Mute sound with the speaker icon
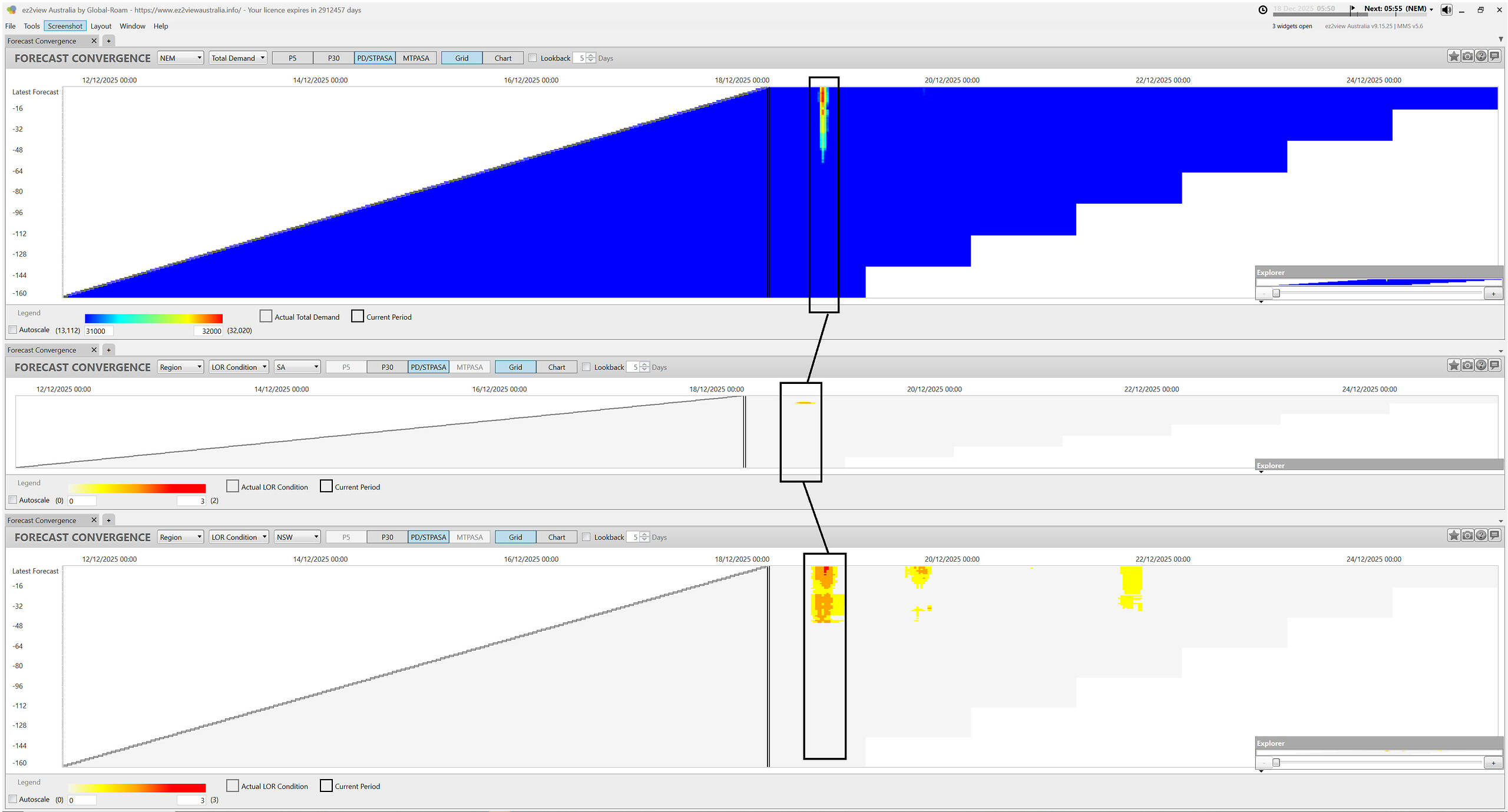The image size is (1508, 812). point(1446,10)
